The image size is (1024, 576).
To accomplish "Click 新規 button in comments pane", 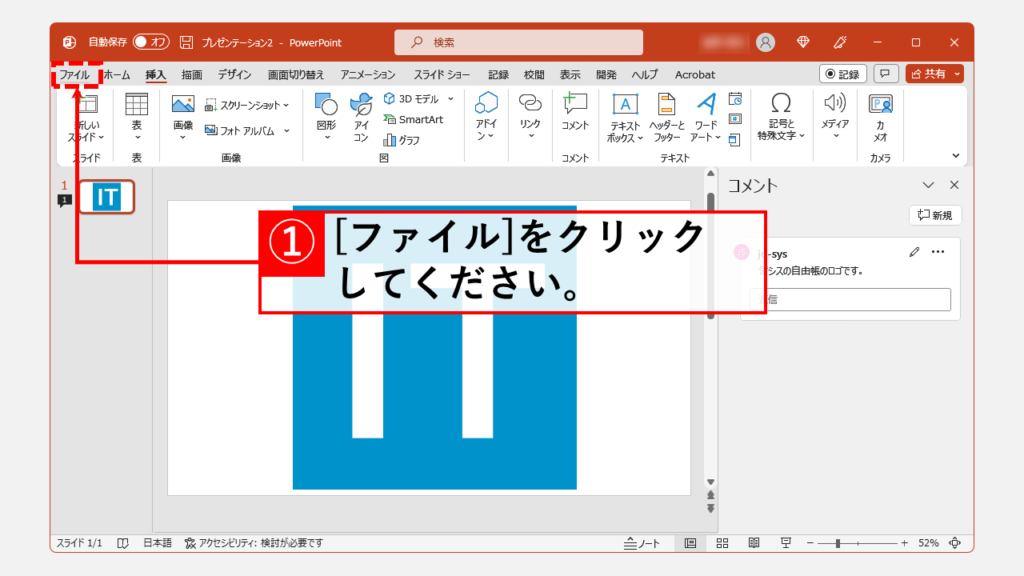I will [x=935, y=215].
